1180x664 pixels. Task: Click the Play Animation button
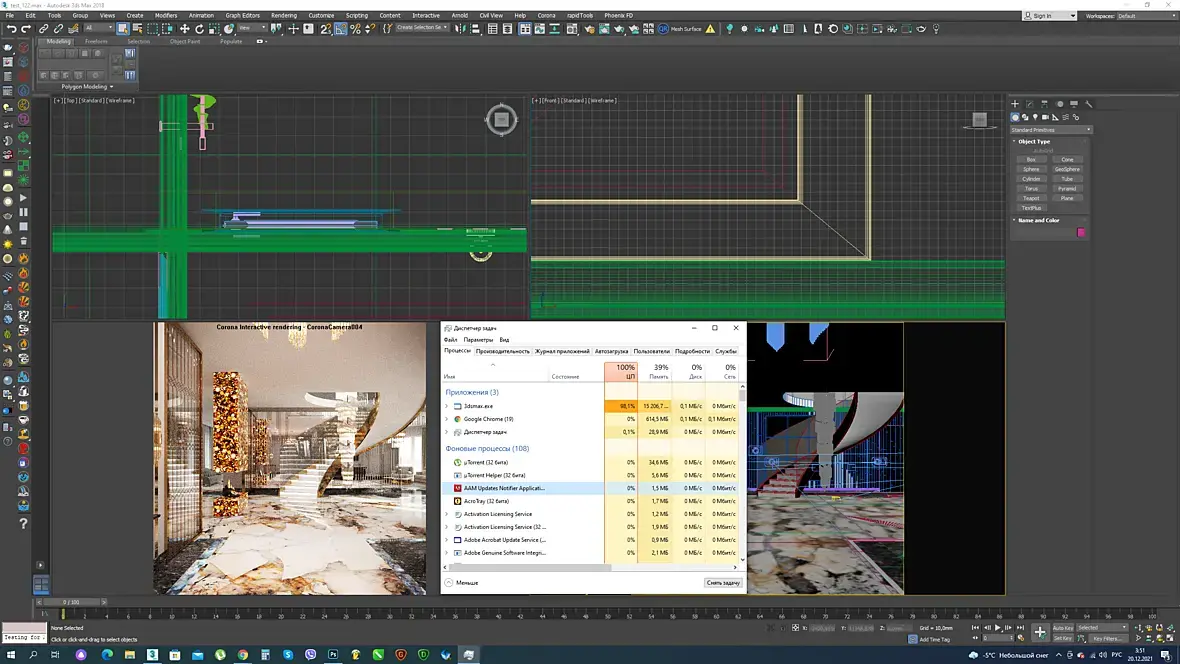point(997,628)
